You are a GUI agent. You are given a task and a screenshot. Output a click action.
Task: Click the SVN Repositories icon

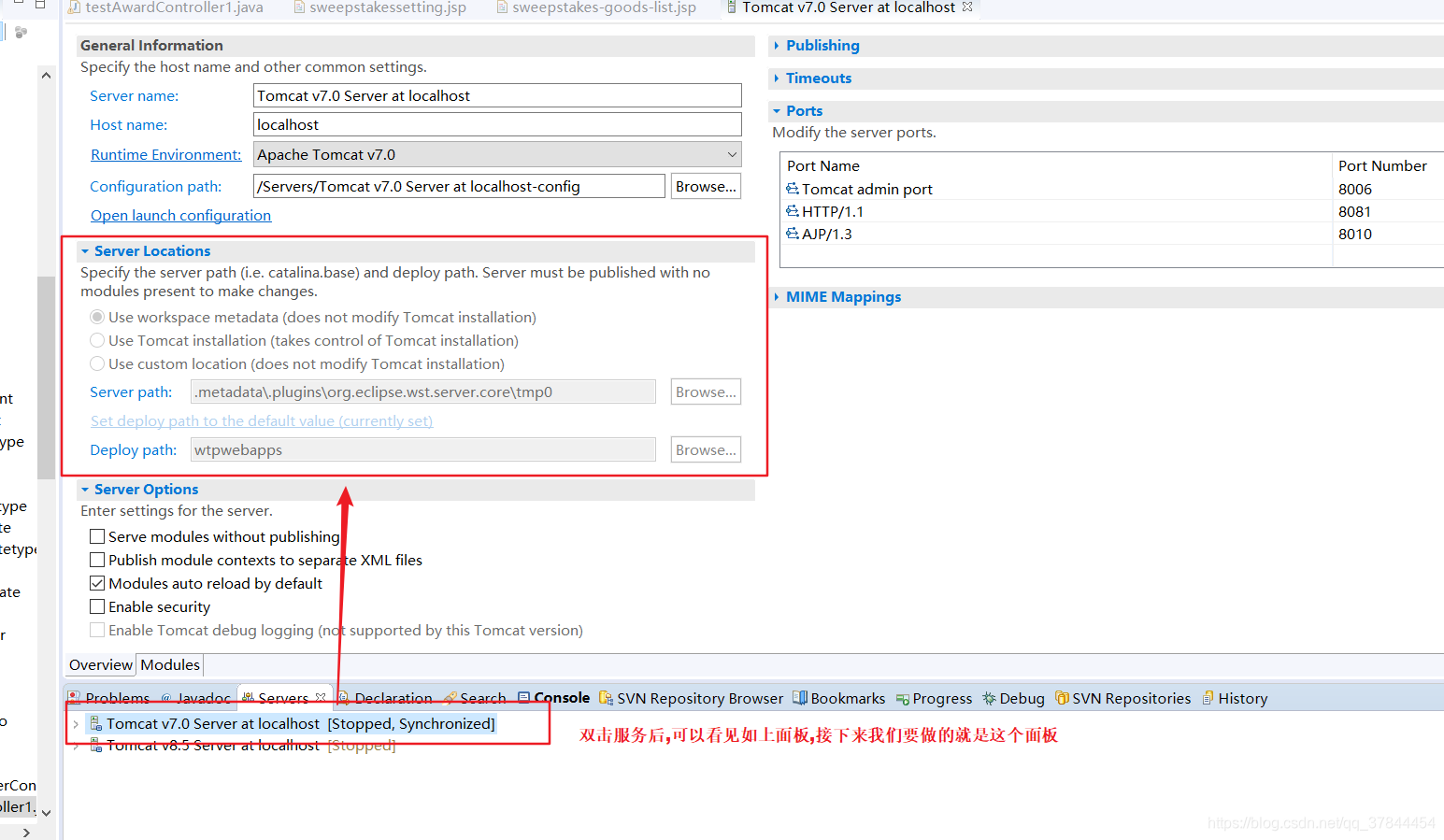tap(1062, 698)
